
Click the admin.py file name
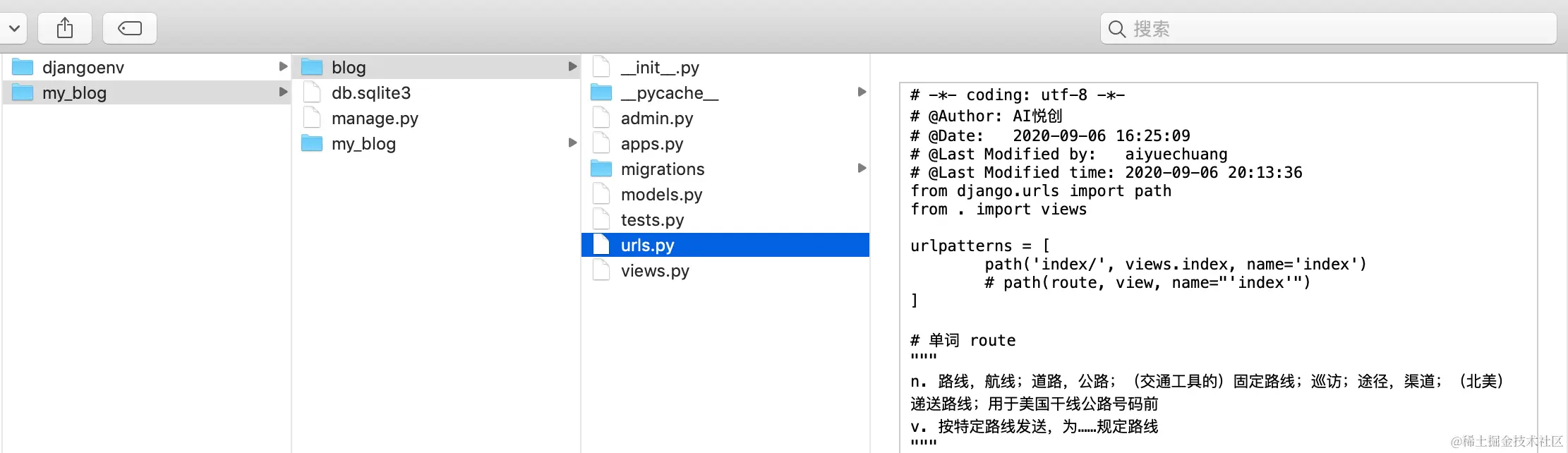tap(657, 119)
